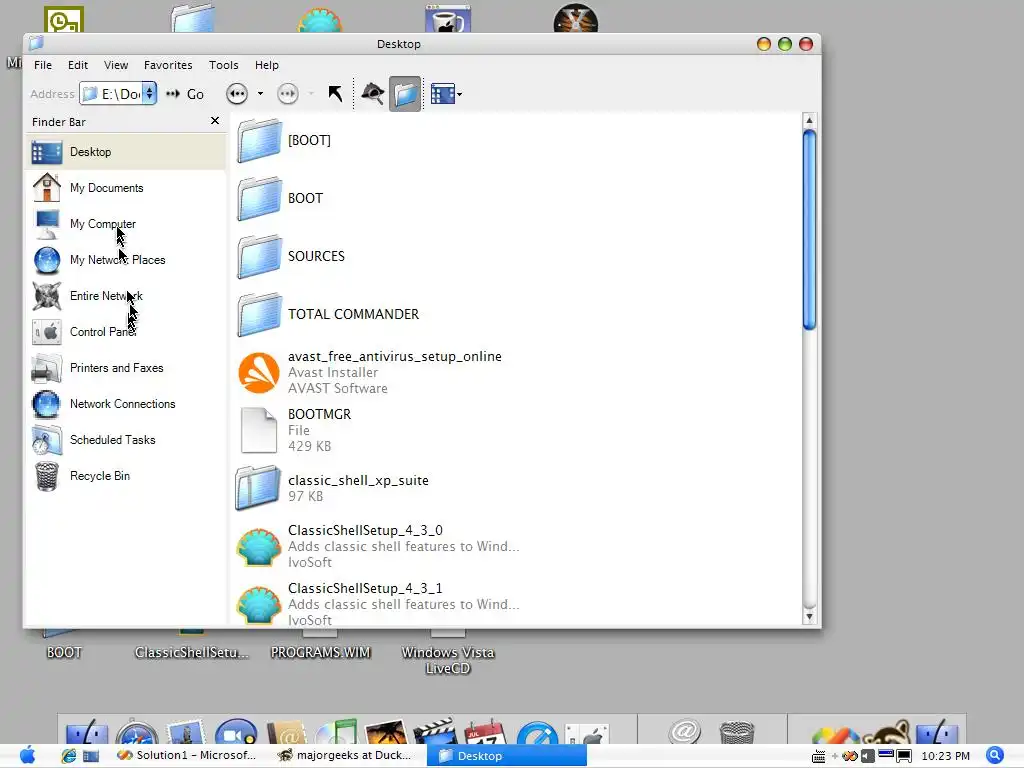Image resolution: width=1024 pixels, height=768 pixels.
Task: Switch to Solution1 - Microsoft taskbar button
Action: click(x=186, y=756)
